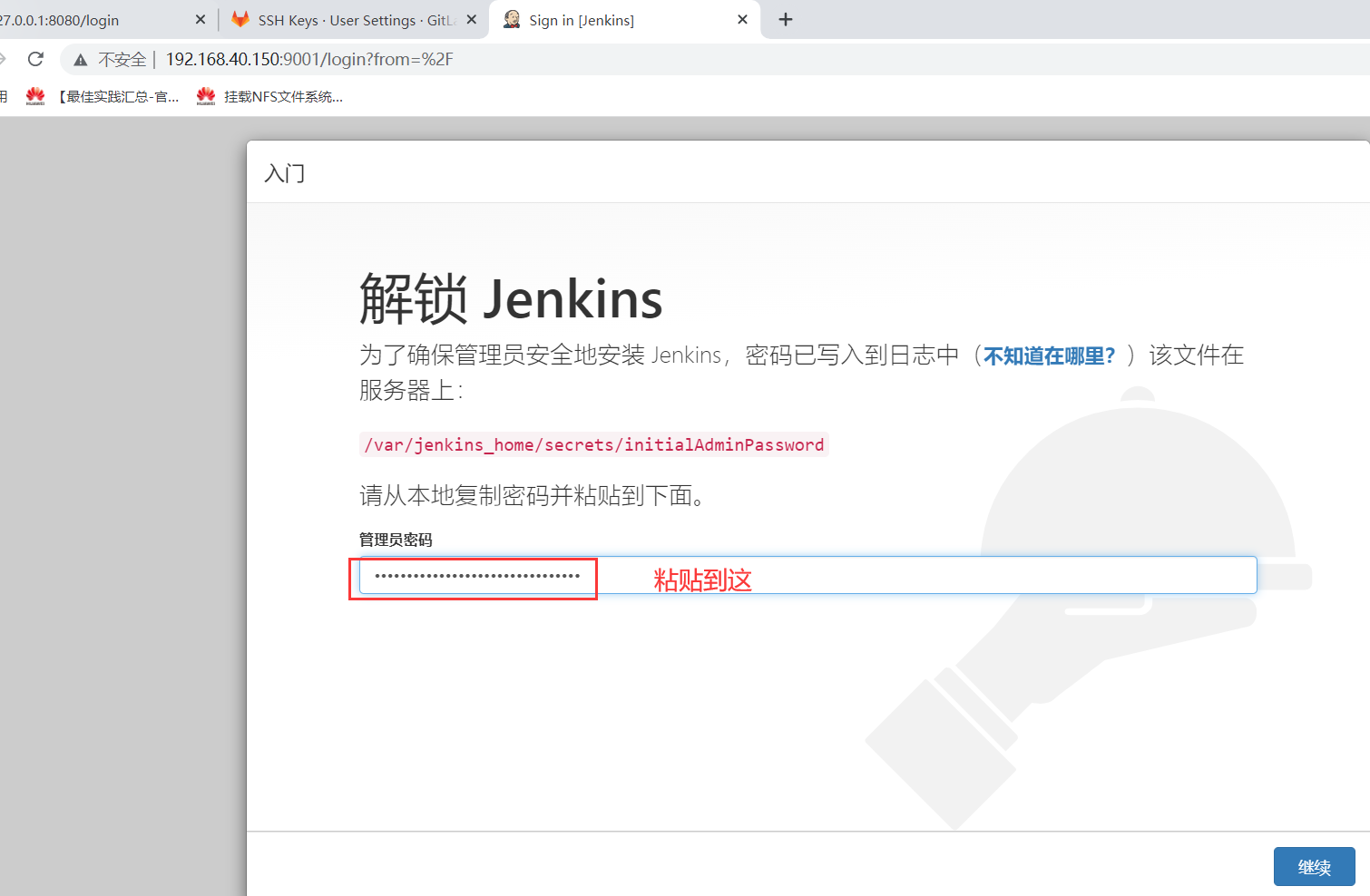Click the 入门 dialog title
Screen dimensions: 1370x896
285,173
